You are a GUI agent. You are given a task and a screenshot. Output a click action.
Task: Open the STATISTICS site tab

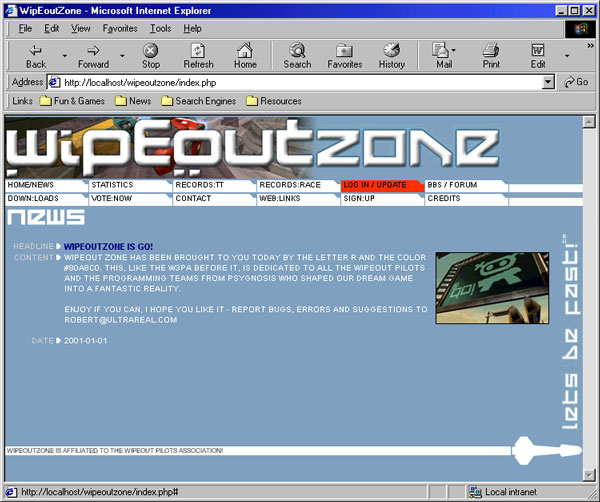point(130,186)
